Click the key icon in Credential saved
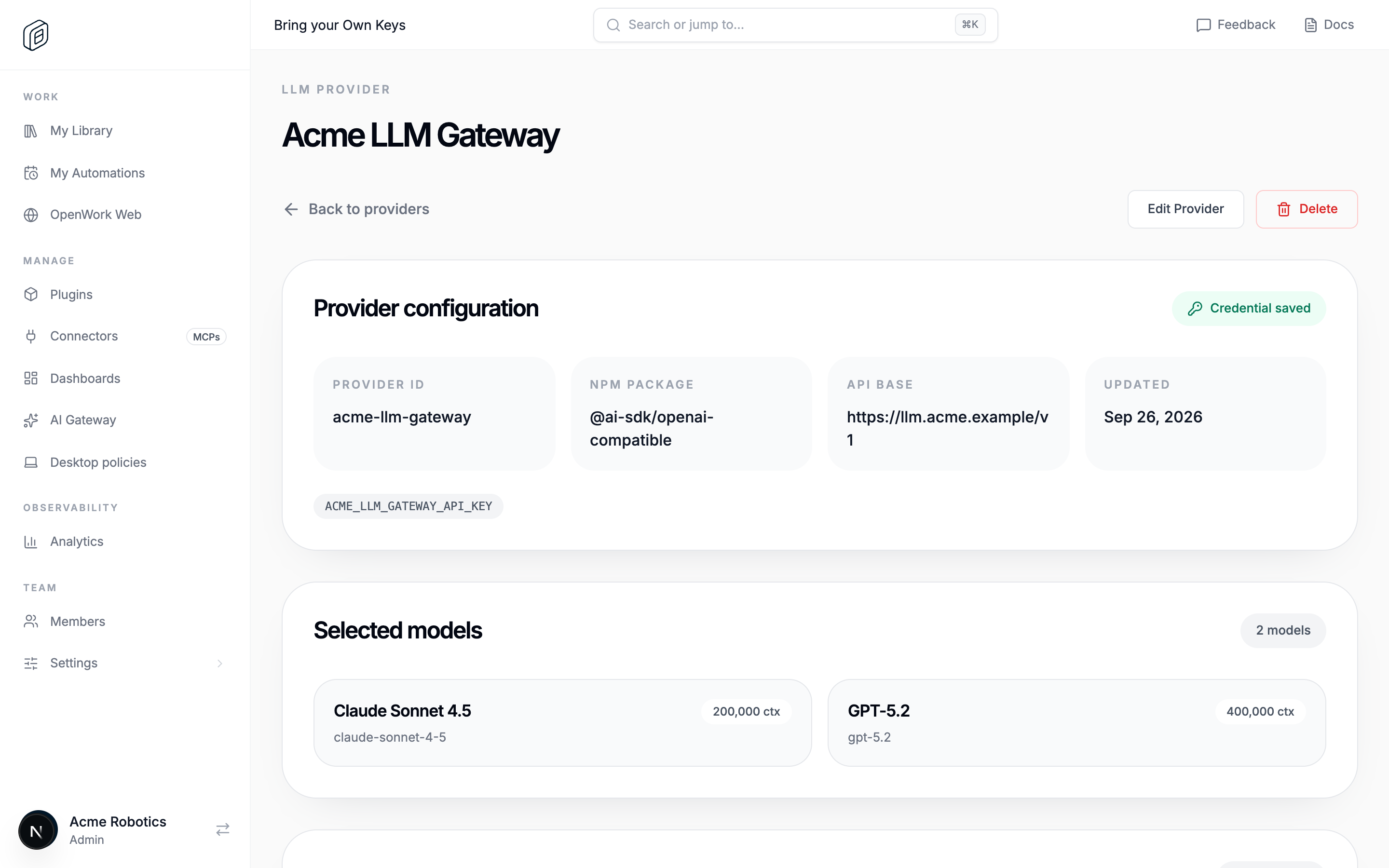Image resolution: width=1389 pixels, height=868 pixels. (x=1195, y=309)
